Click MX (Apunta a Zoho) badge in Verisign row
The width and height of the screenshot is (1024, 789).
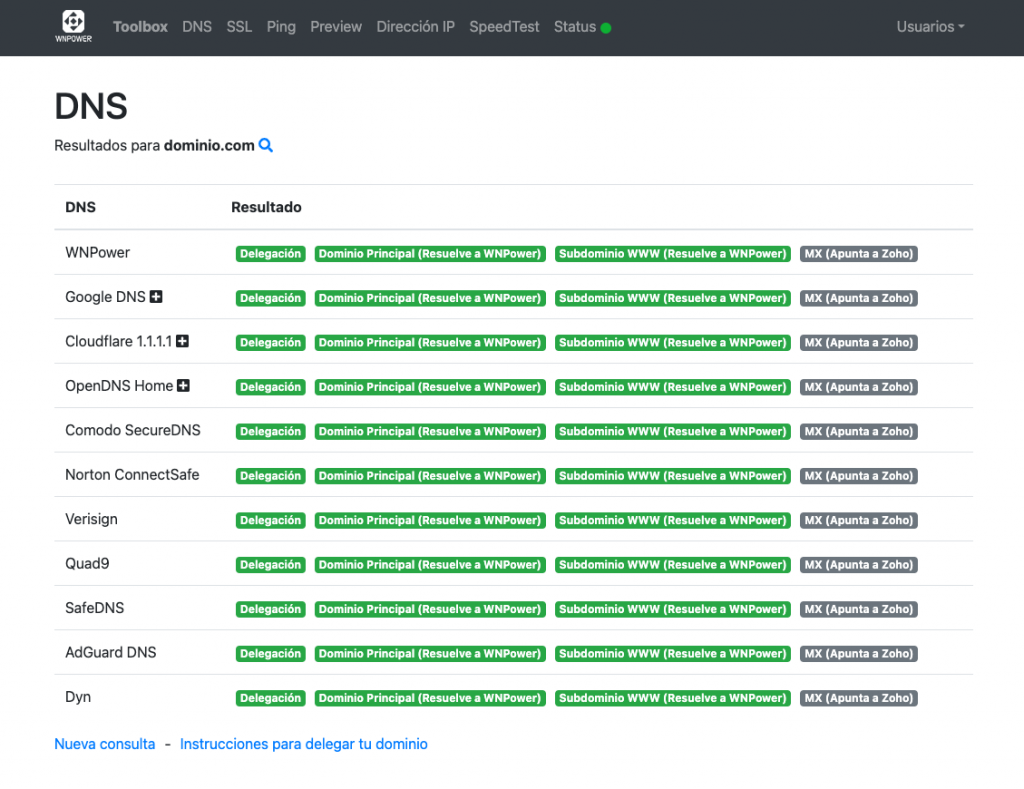click(x=859, y=520)
